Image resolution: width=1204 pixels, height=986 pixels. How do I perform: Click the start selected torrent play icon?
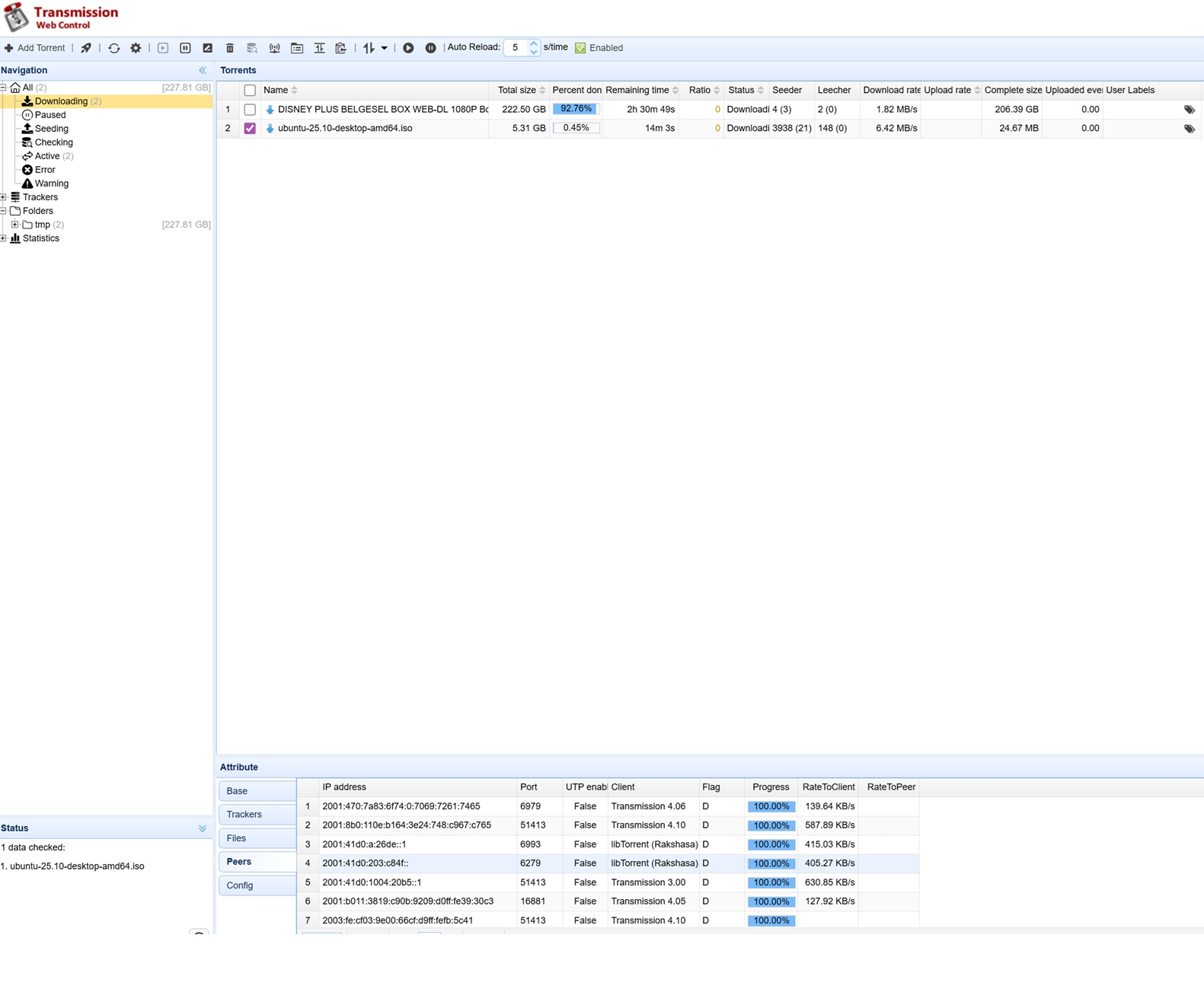coord(163,48)
